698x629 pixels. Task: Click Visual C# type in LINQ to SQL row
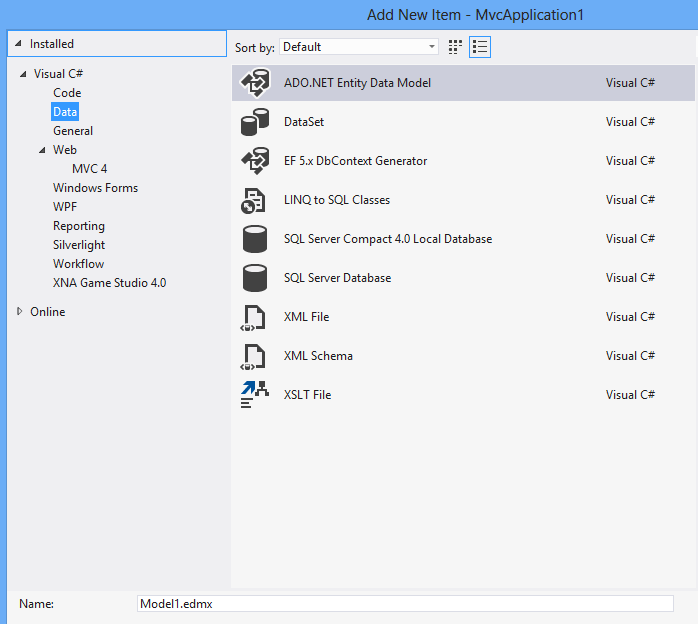coord(630,200)
